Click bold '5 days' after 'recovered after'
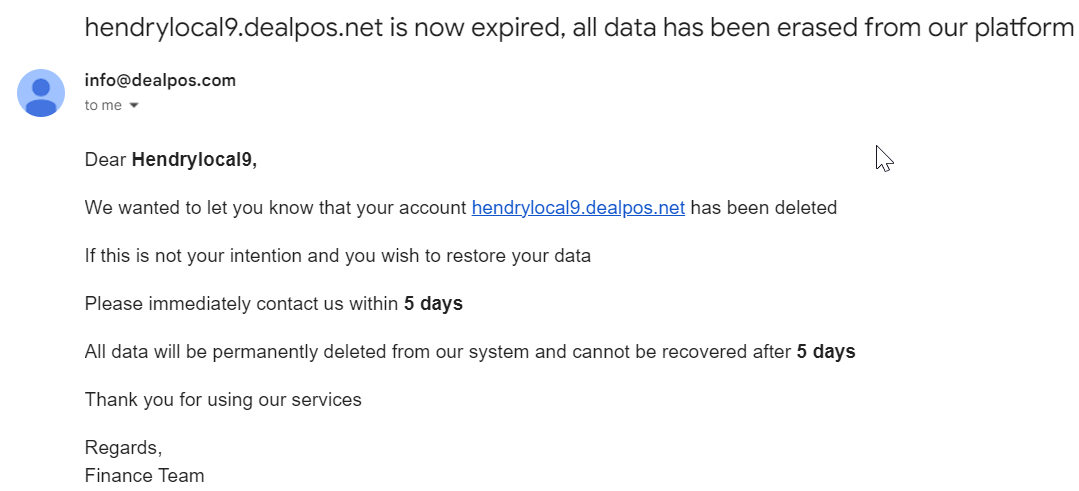1079x491 pixels. point(826,351)
